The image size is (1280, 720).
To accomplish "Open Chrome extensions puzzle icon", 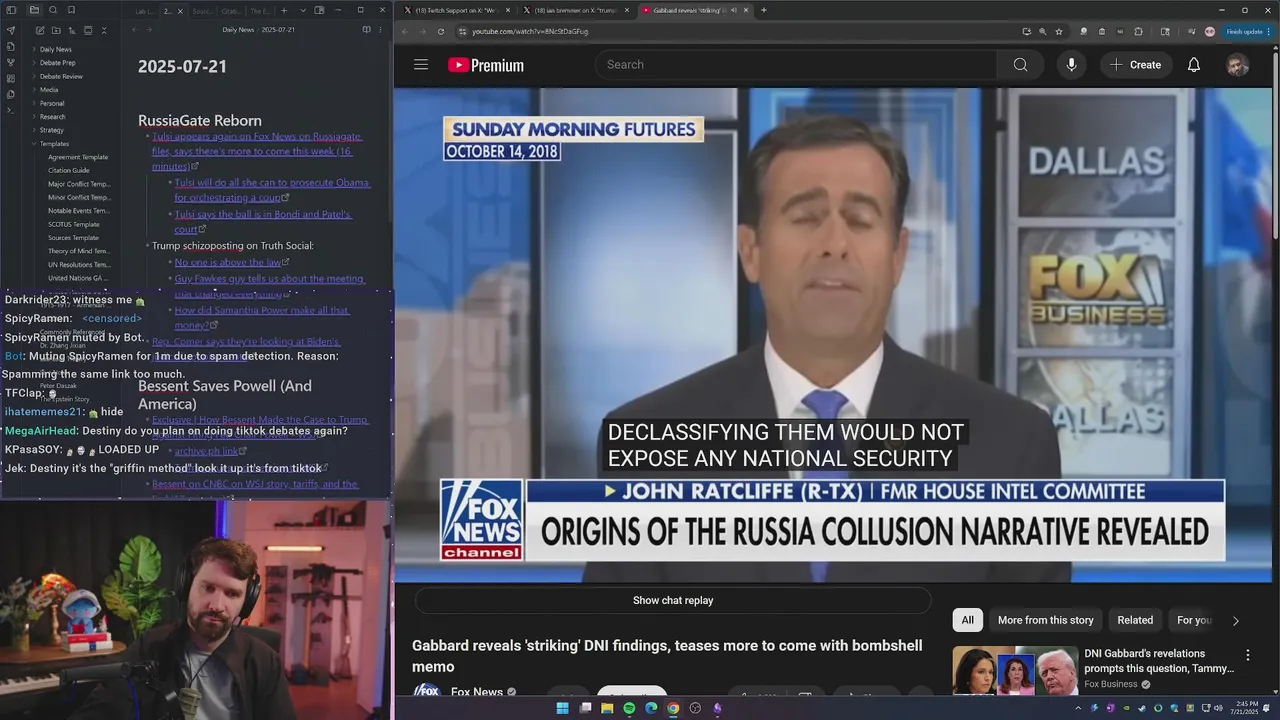I will point(1138,31).
